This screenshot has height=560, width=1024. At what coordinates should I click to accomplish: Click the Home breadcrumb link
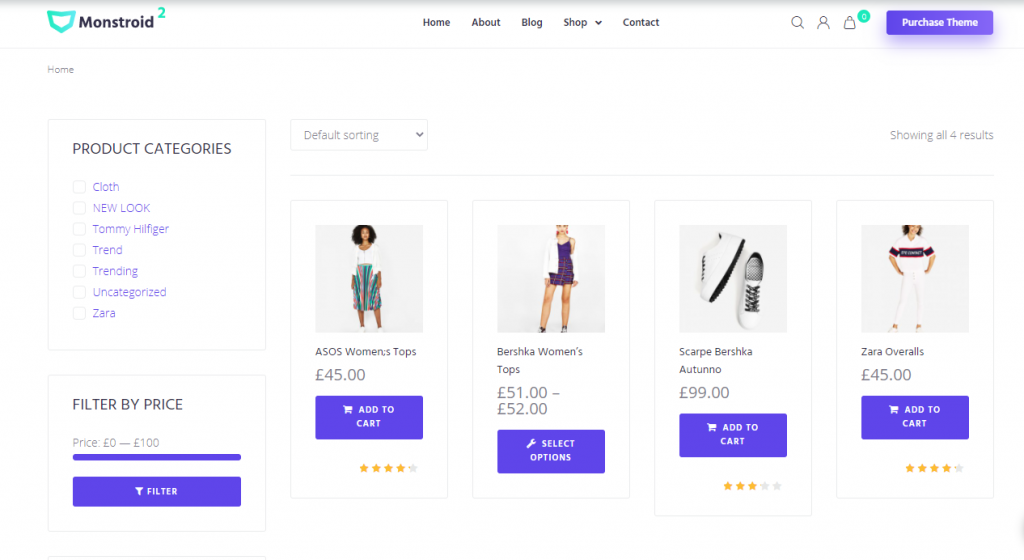tap(61, 69)
